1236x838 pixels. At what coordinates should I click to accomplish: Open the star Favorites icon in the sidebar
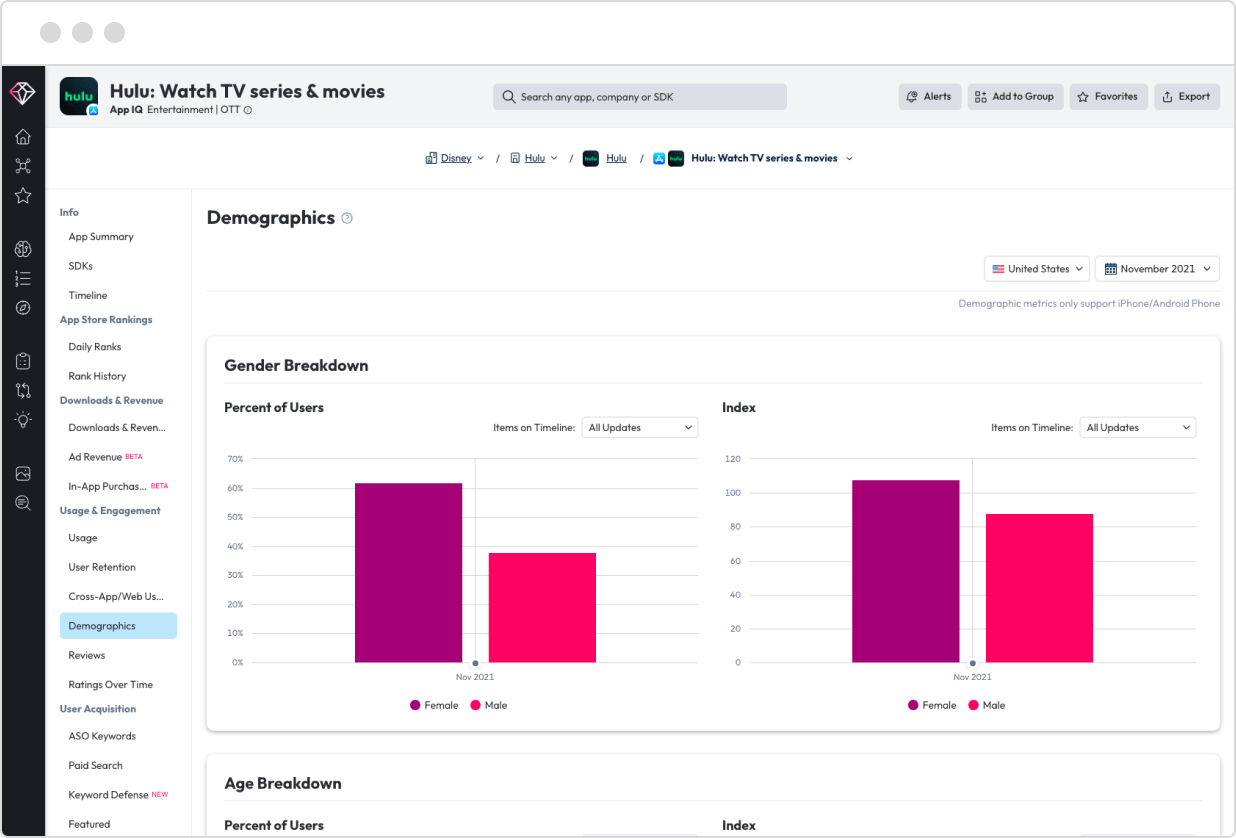coord(22,196)
